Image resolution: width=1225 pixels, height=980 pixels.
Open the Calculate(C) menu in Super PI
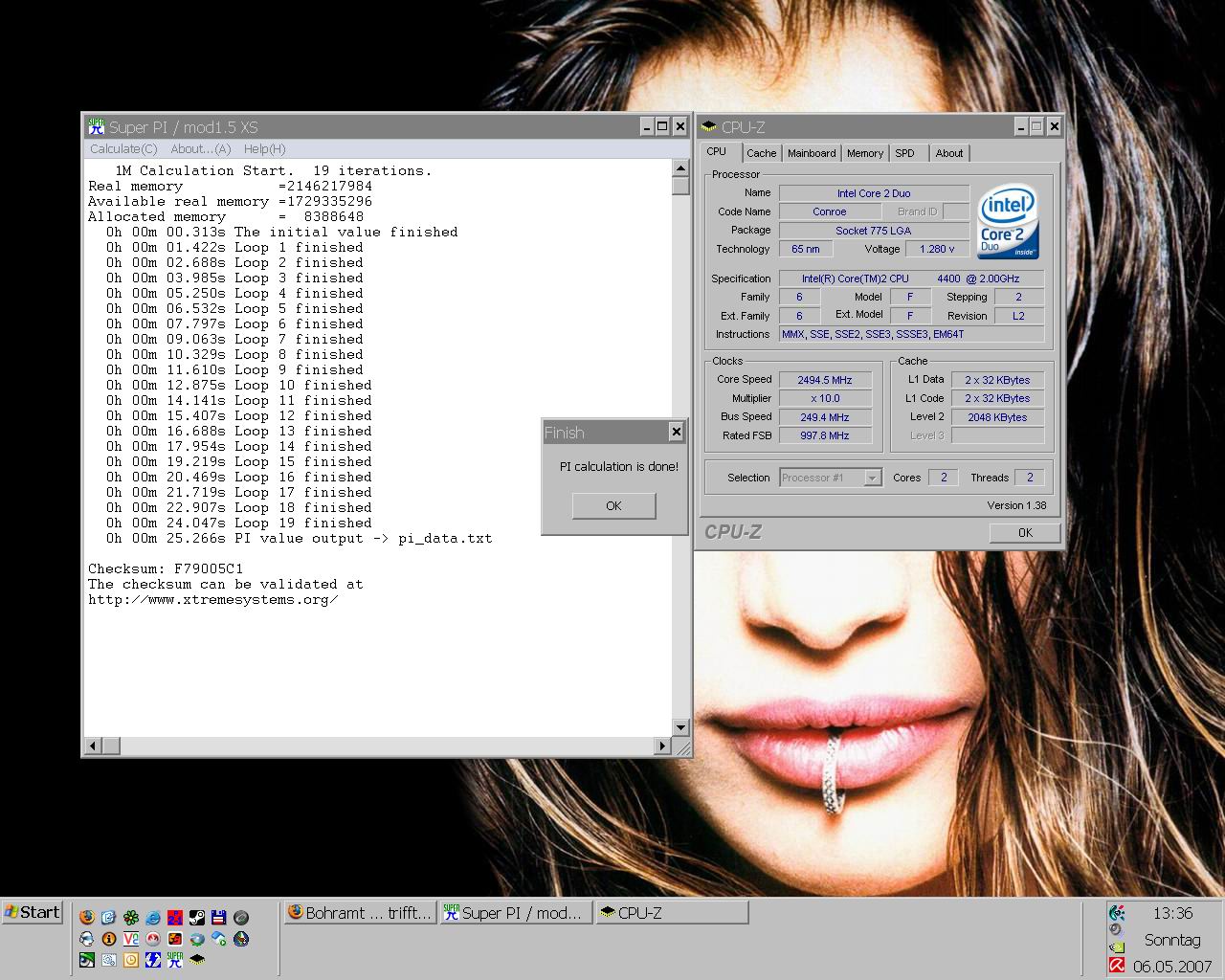123,149
